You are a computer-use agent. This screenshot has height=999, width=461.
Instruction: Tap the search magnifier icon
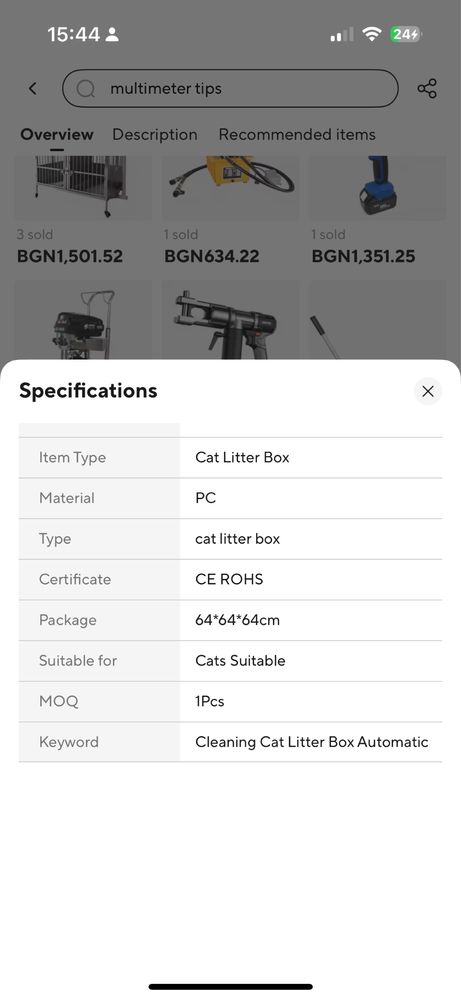coord(86,89)
